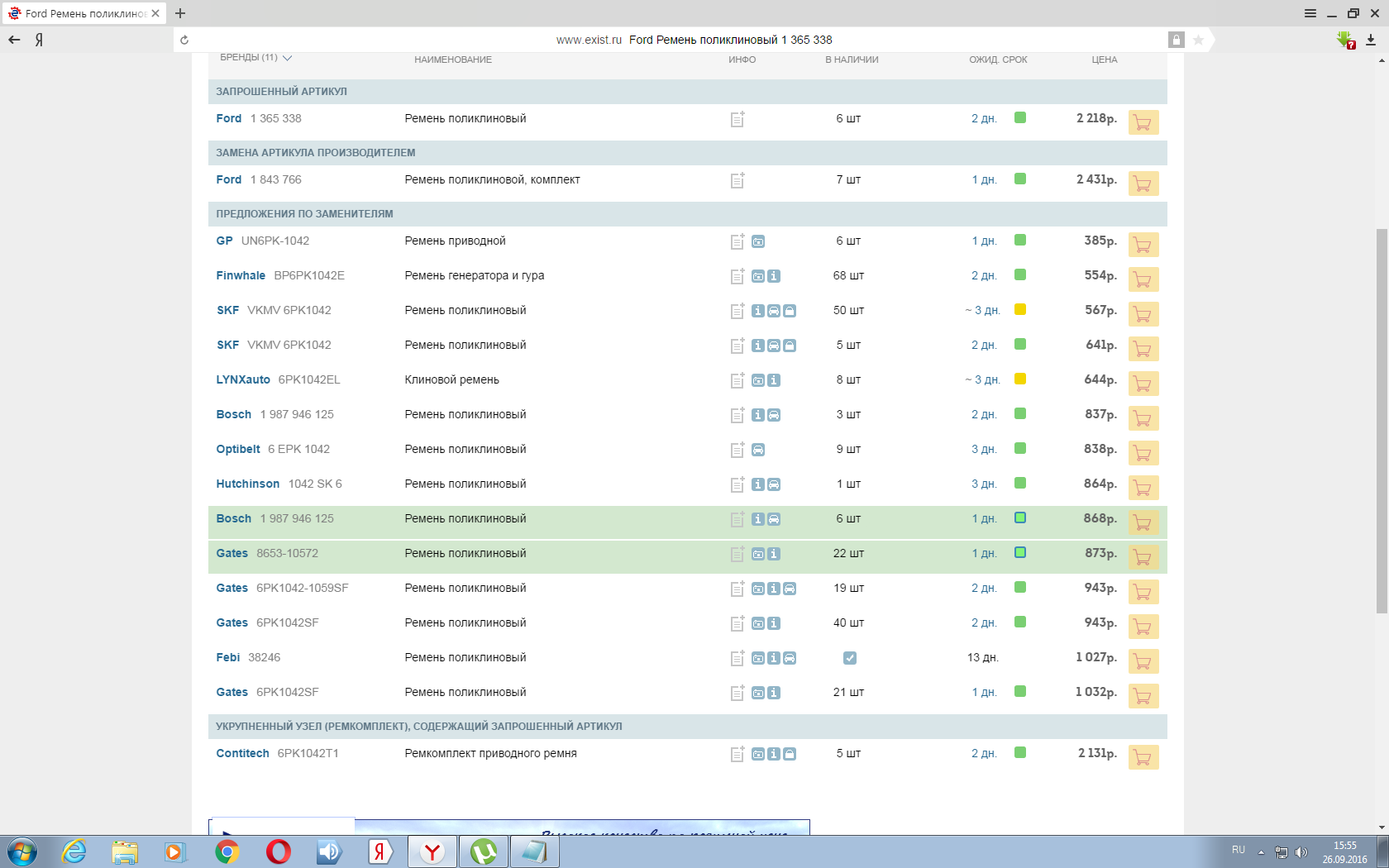Viewport: 1389px width, 868px height.
Task: Open a new browser tab
Action: coord(180,13)
